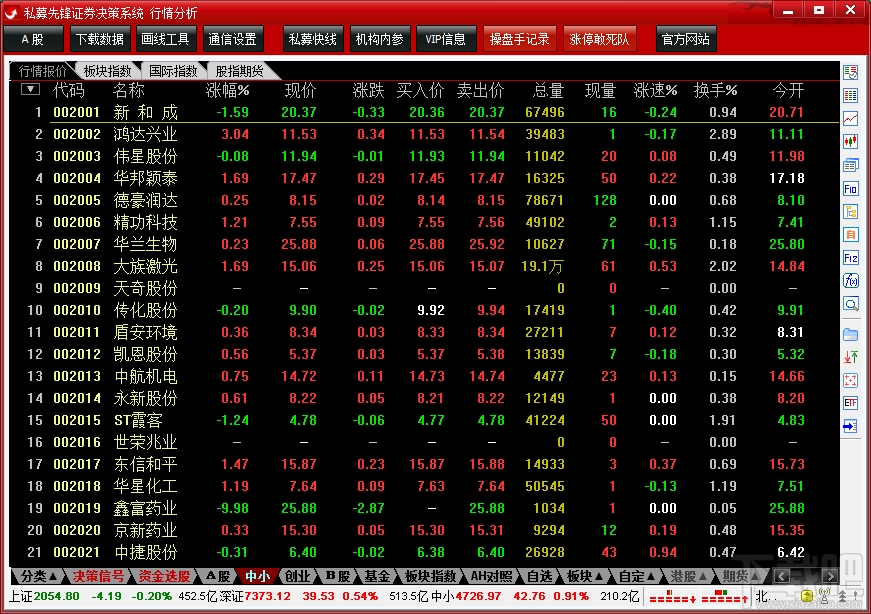Click the red-green up/down arrows icon

850,357
